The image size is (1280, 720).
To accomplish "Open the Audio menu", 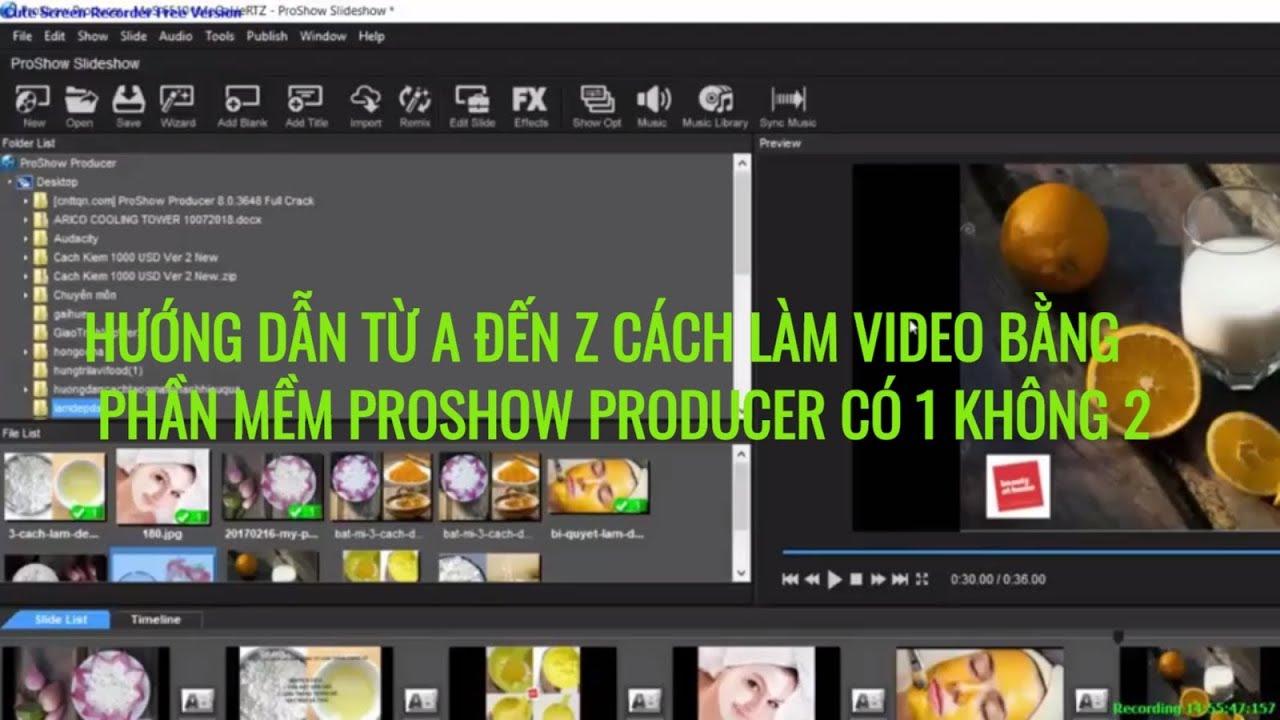I will pos(176,36).
